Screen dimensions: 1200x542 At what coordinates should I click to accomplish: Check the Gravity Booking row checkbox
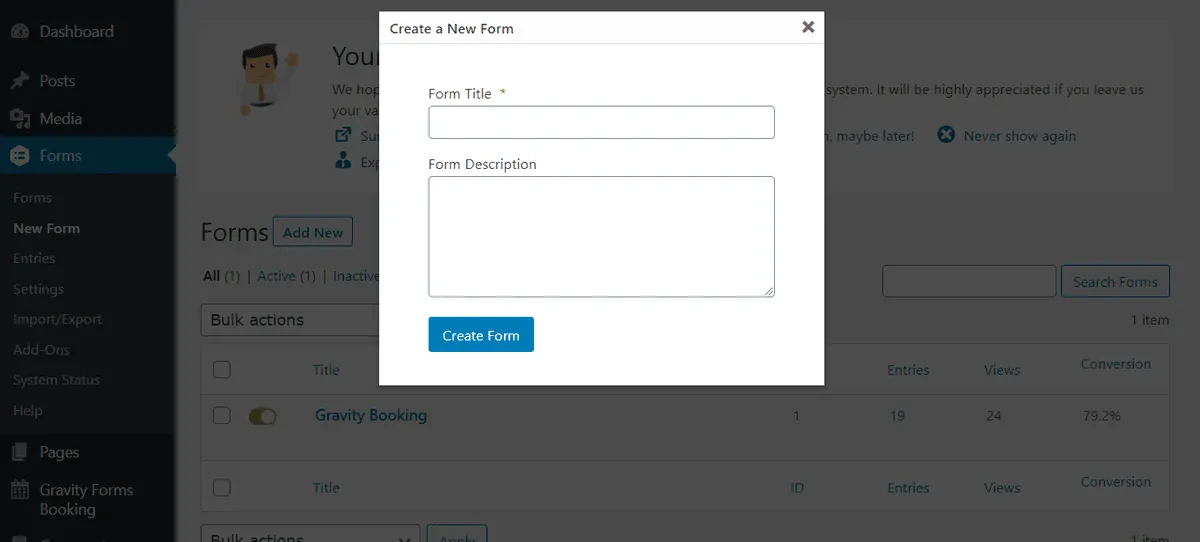pos(222,416)
